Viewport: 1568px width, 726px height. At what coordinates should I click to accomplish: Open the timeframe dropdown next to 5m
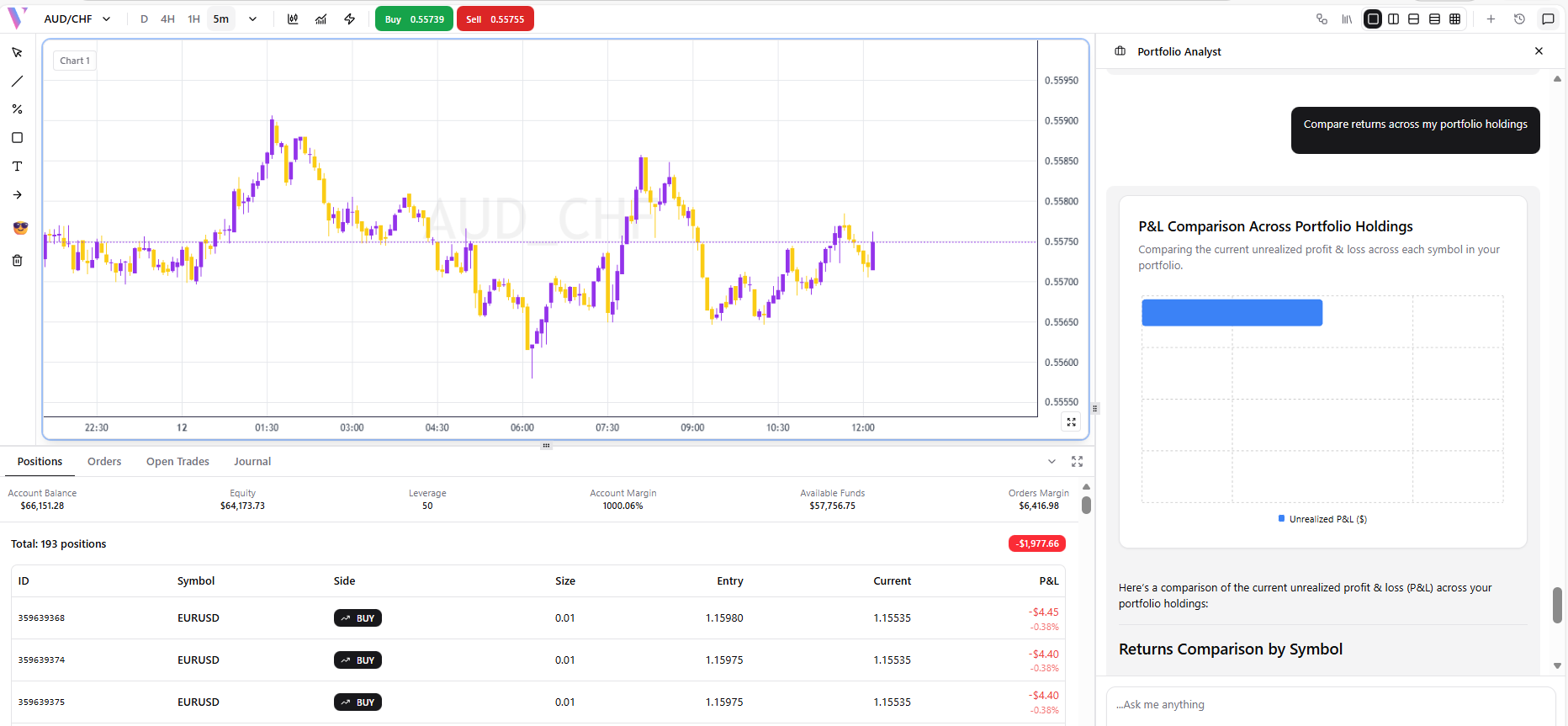252,19
